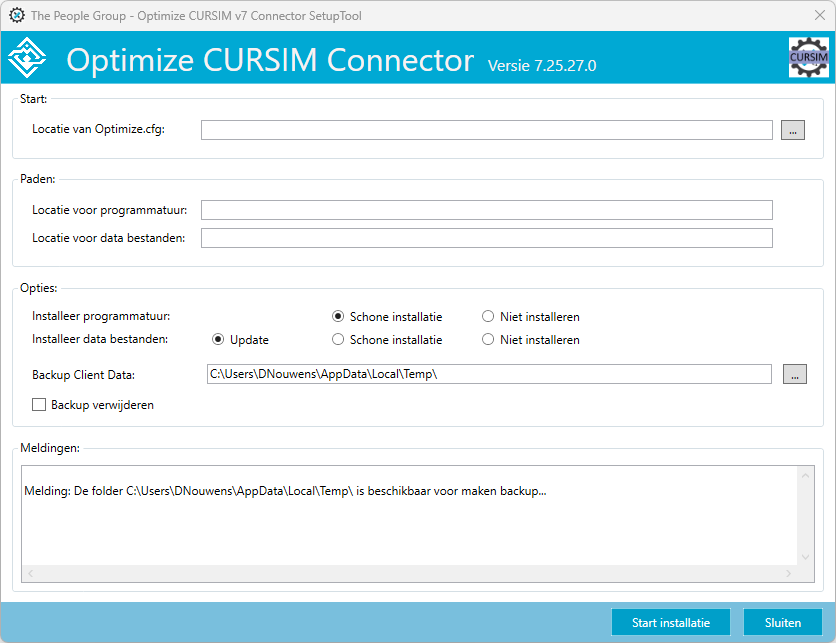Screen dimensions: 836x643
Task: Click the Locatie voor programmatuur field
Action: [x=487, y=210]
